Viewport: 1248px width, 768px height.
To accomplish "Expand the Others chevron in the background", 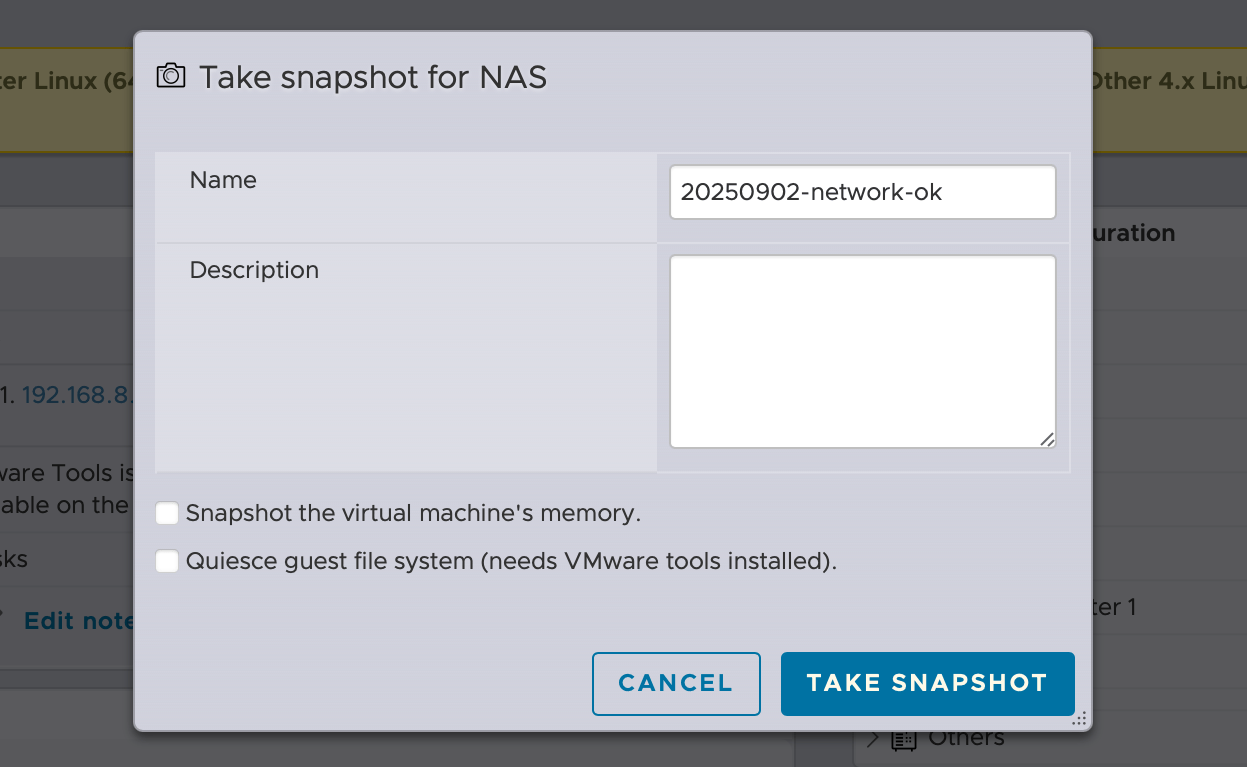I will pos(873,740).
